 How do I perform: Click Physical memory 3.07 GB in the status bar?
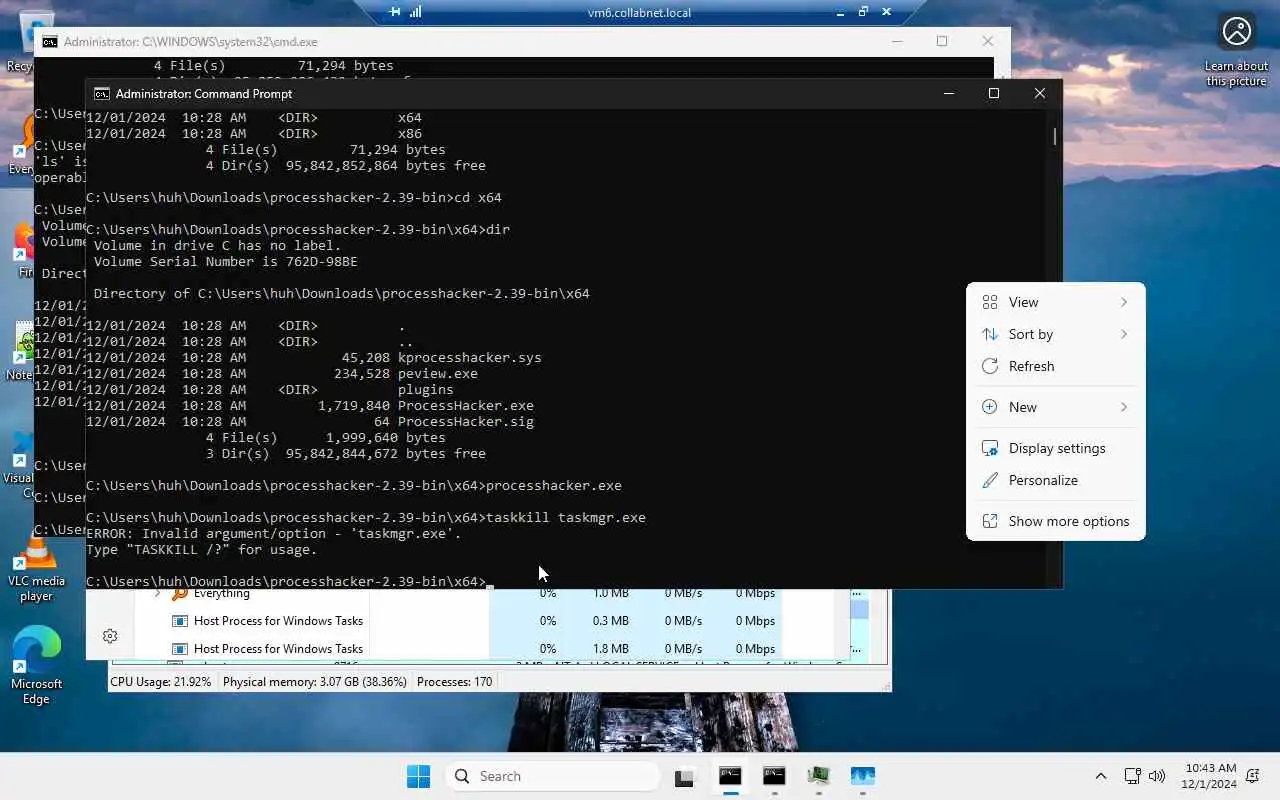pos(314,682)
